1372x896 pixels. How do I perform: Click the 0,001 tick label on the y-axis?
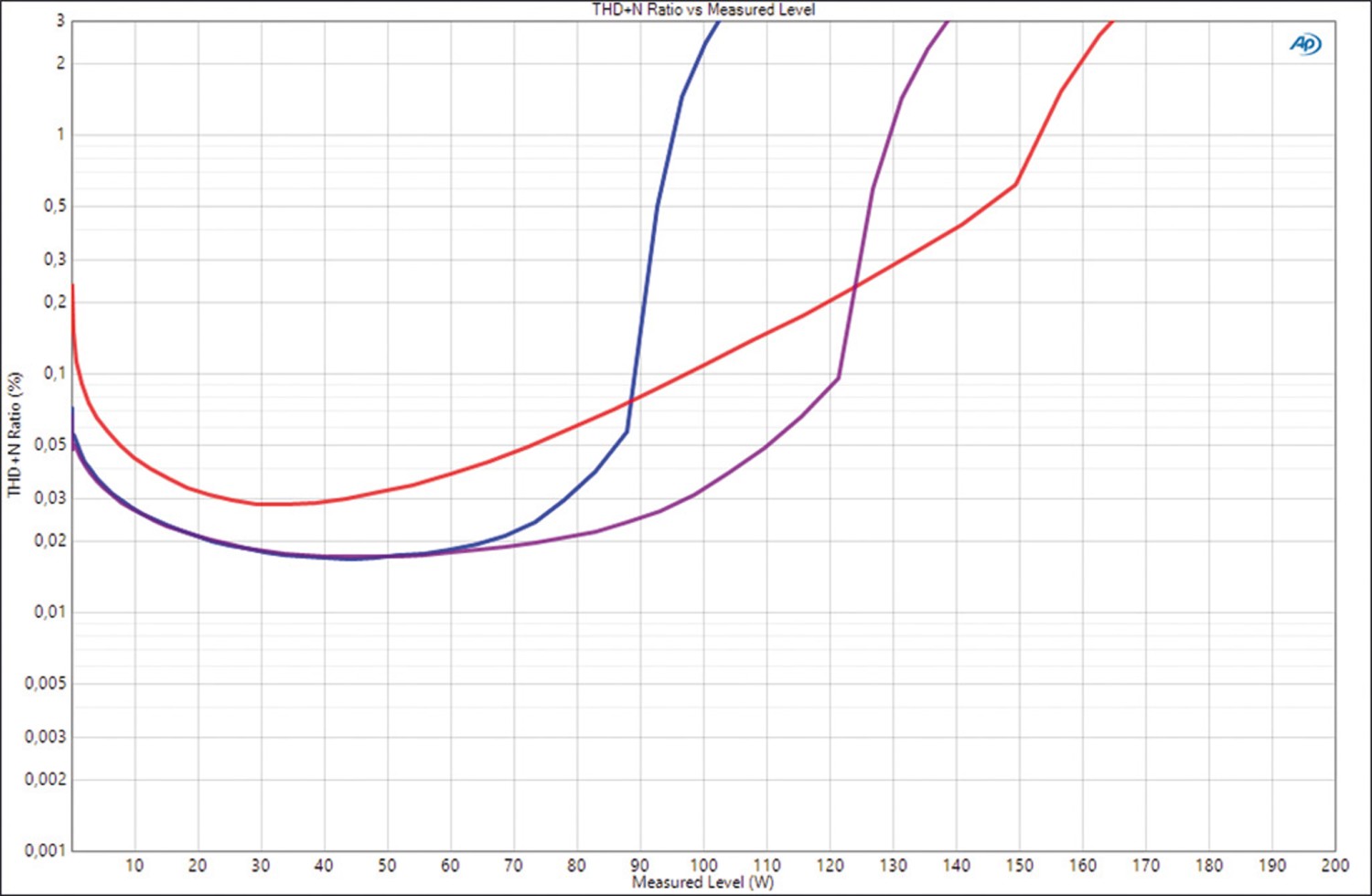coord(45,850)
